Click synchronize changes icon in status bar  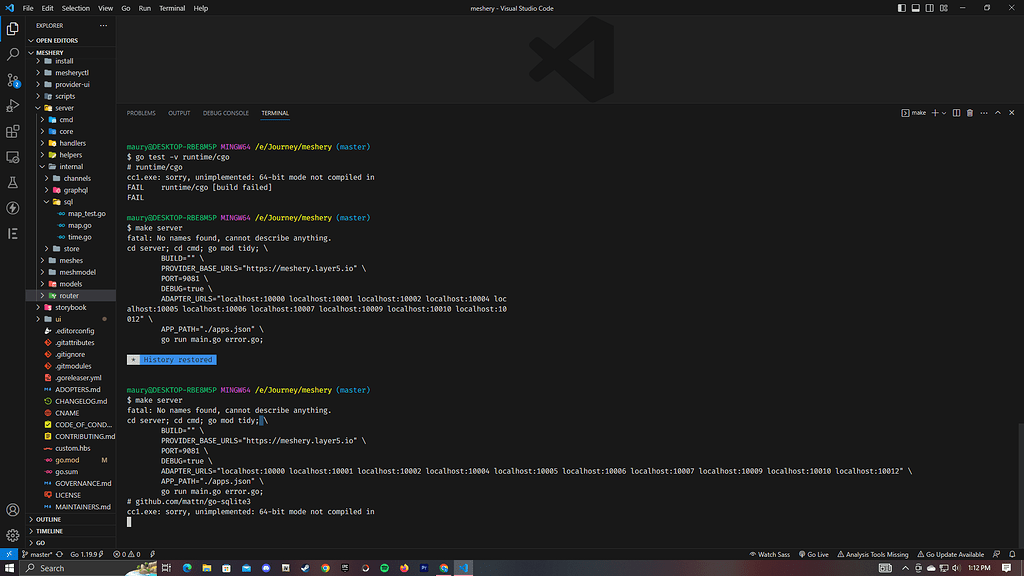point(59,554)
